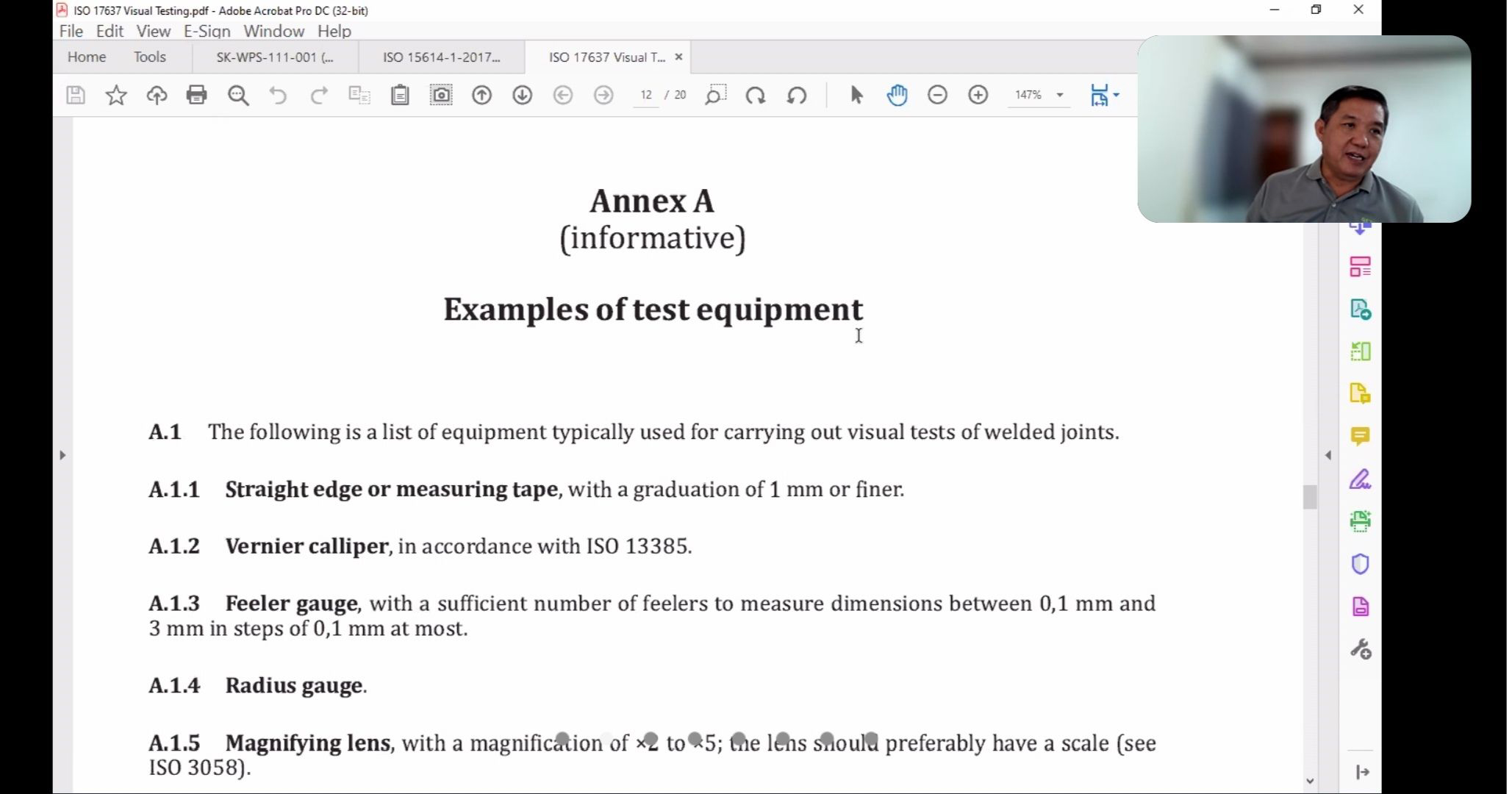Open the Fill & Sign pen tool

1360,479
